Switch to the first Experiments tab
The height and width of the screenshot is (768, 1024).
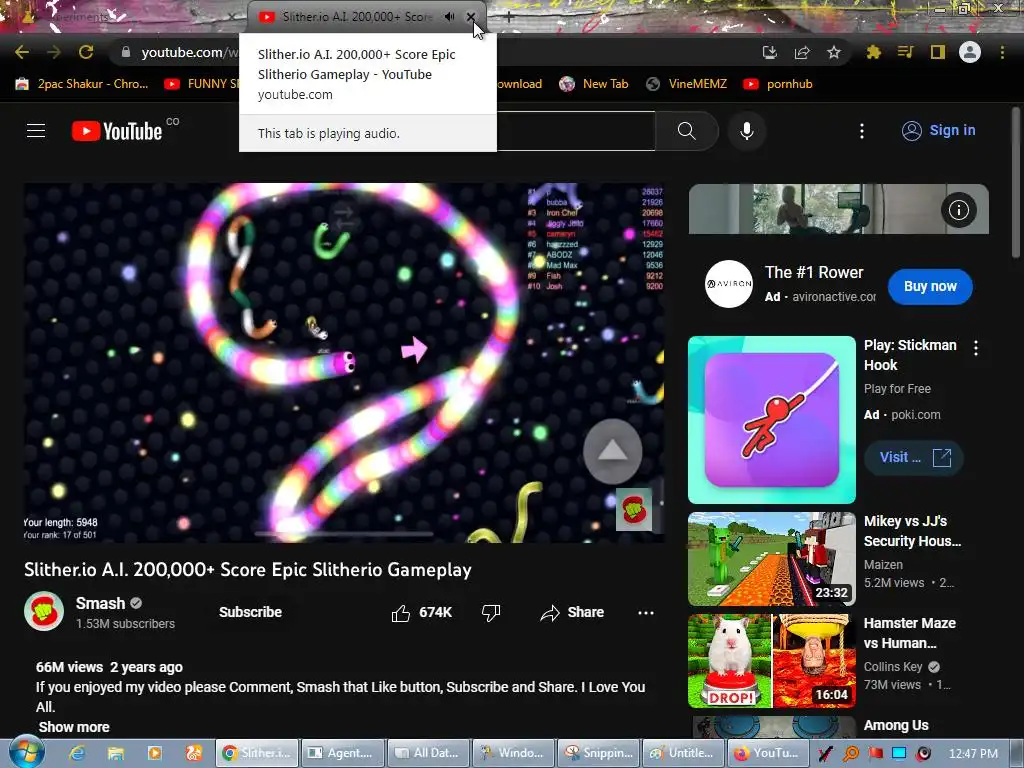point(124,17)
